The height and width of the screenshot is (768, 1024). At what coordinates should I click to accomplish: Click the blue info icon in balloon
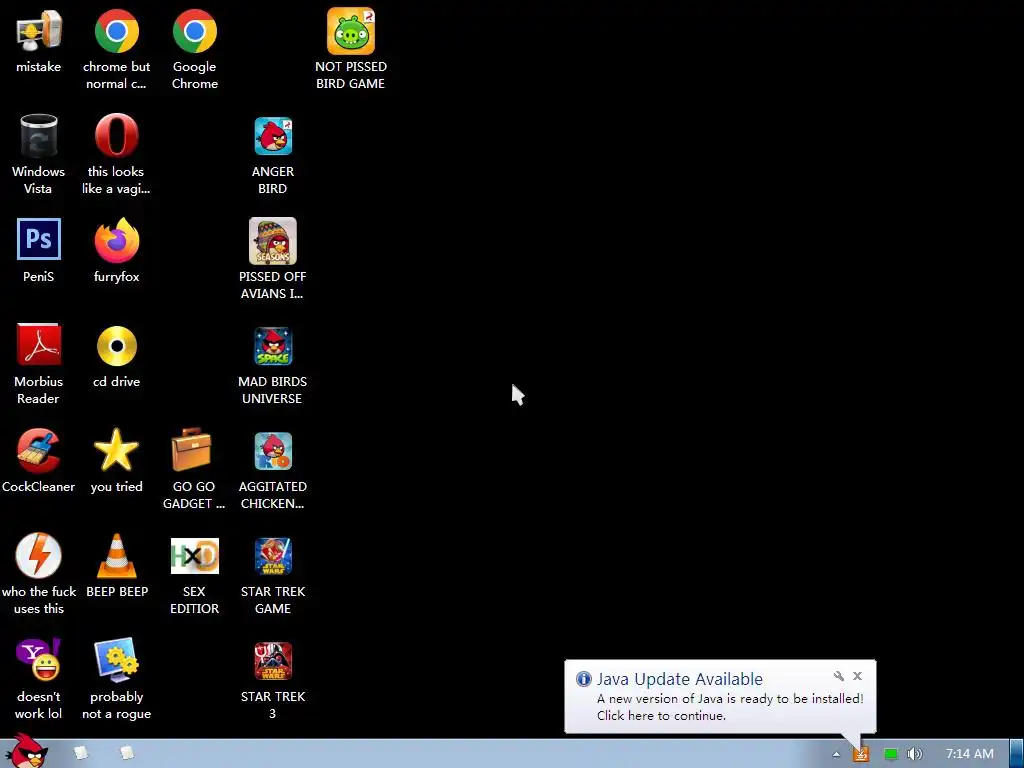coord(583,679)
